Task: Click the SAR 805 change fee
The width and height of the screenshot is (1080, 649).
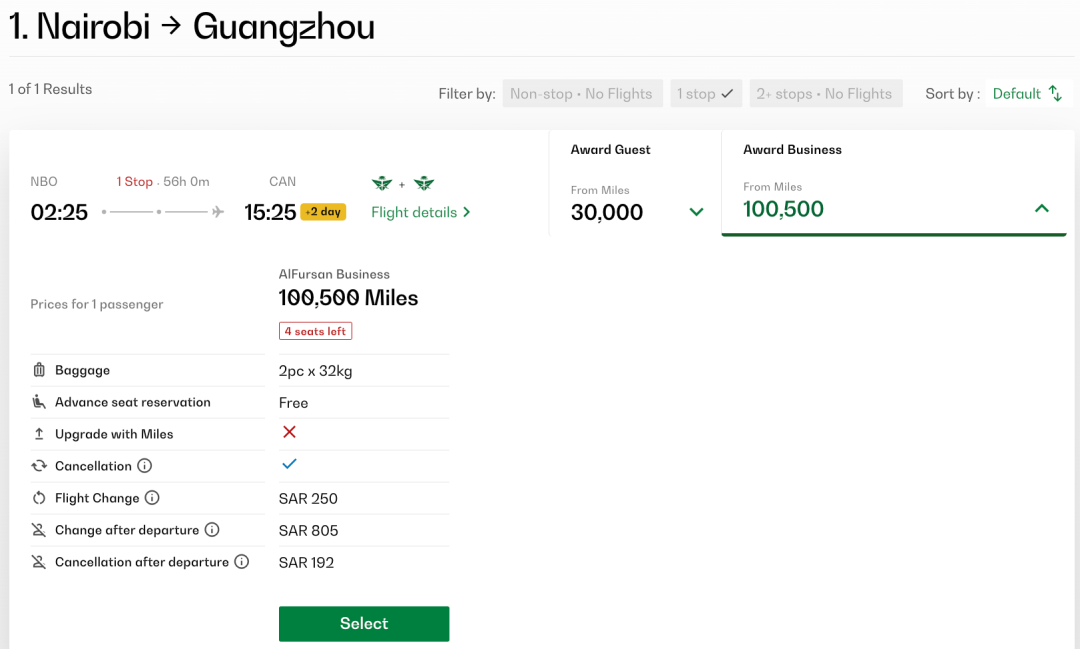Action: point(309,530)
